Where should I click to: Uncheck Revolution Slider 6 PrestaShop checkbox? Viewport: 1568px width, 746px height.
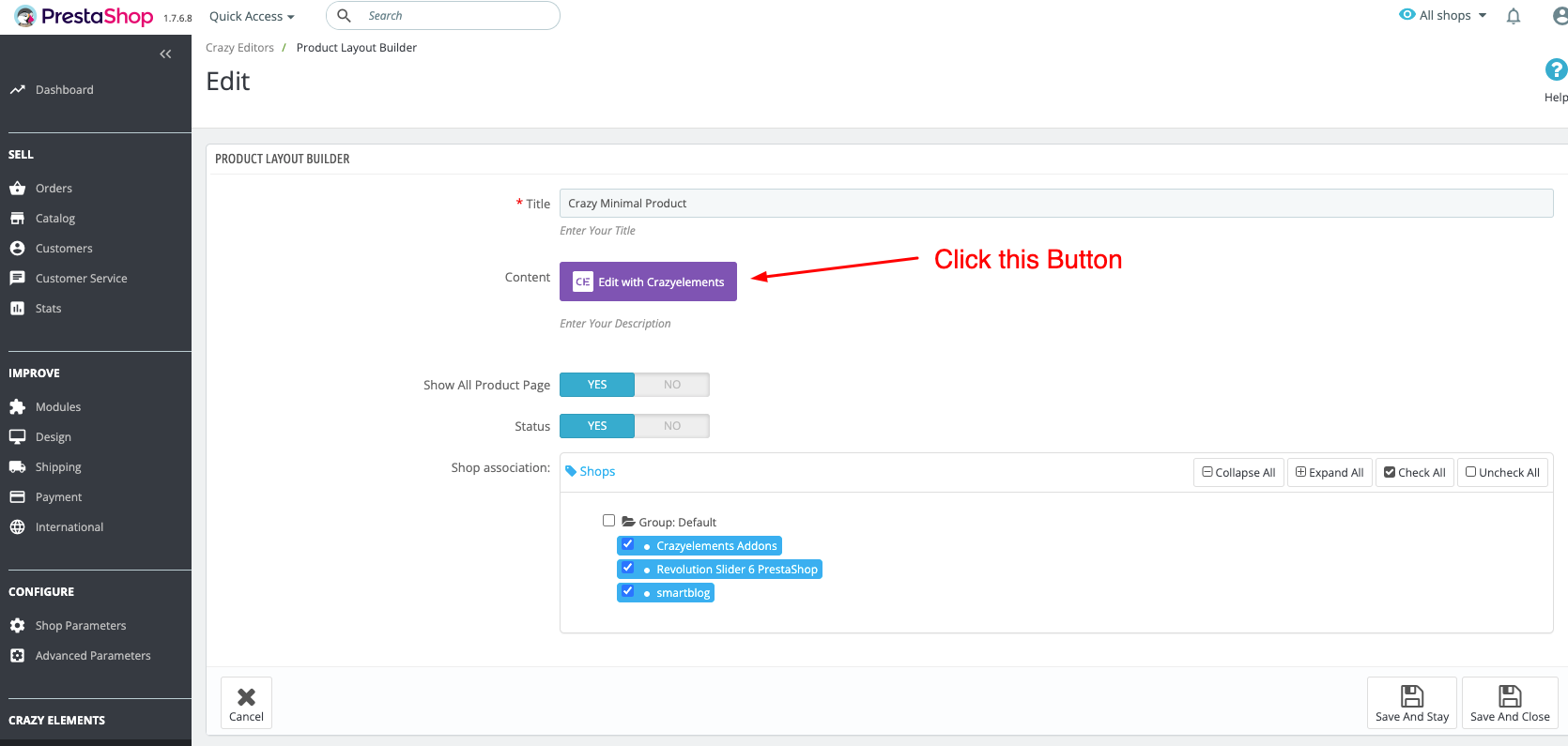(628, 568)
